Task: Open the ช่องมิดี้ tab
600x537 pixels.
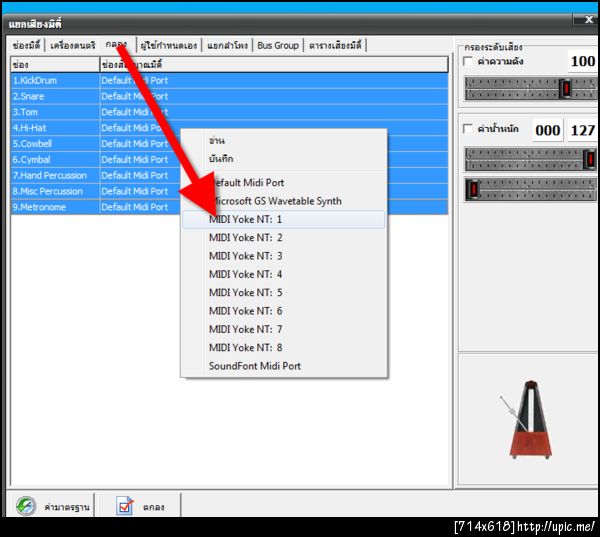Action: pos(26,46)
